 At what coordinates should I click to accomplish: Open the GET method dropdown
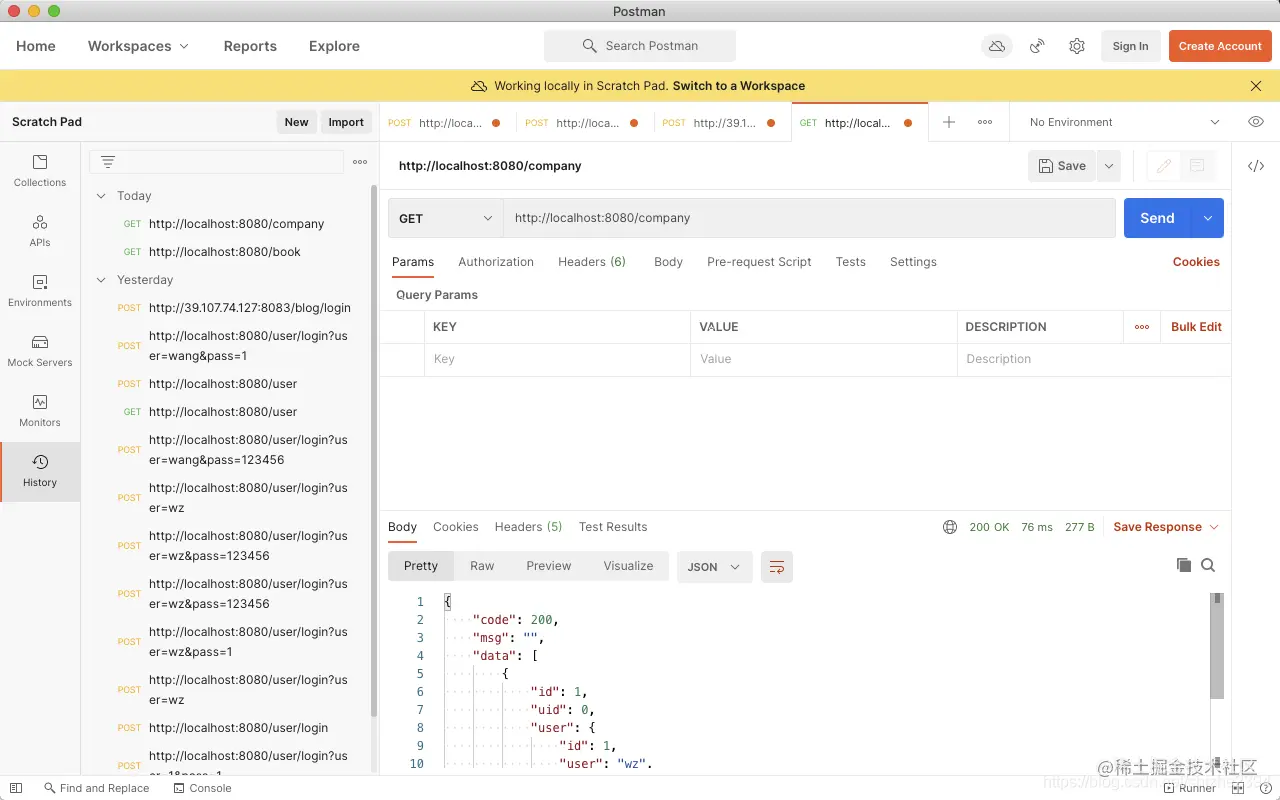446,218
